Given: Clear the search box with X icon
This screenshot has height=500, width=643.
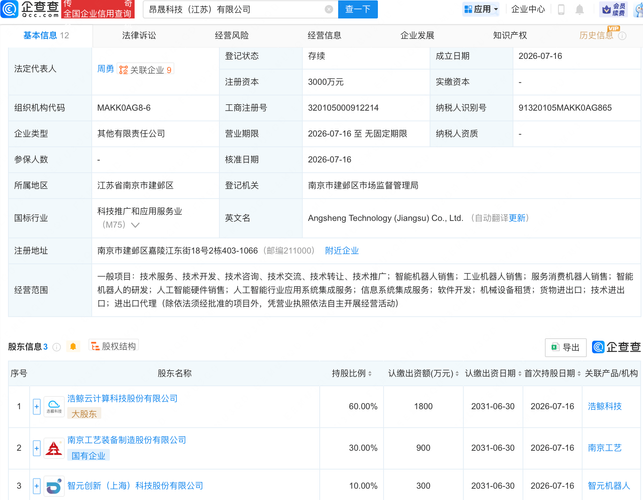Looking at the screenshot, I should coord(328,9).
